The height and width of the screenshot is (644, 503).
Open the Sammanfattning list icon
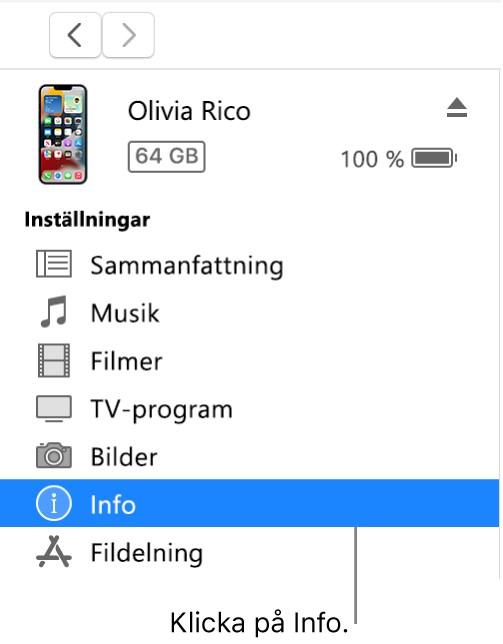click(x=54, y=264)
